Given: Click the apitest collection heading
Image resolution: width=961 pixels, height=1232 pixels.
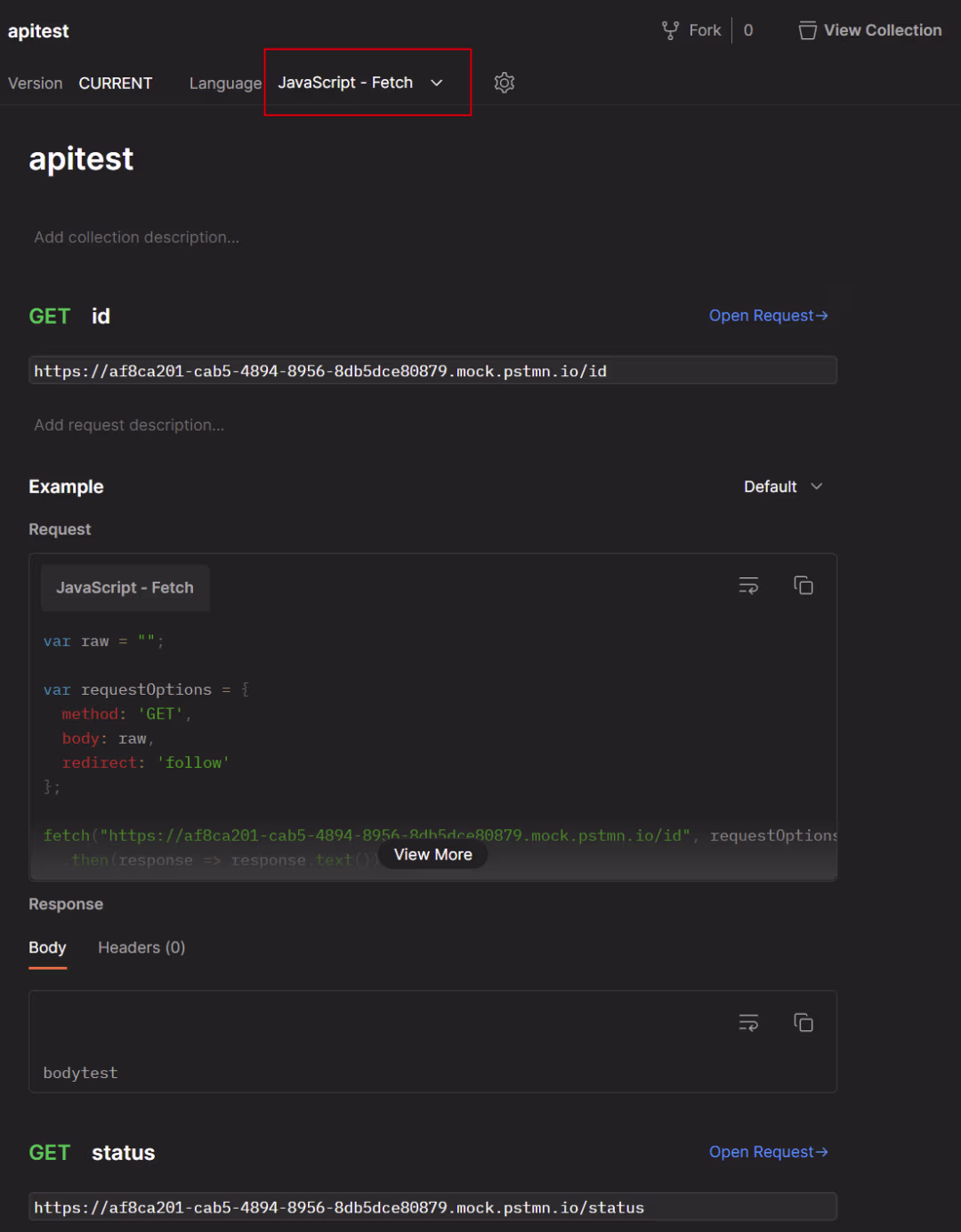Looking at the screenshot, I should pyautogui.click(x=81, y=159).
